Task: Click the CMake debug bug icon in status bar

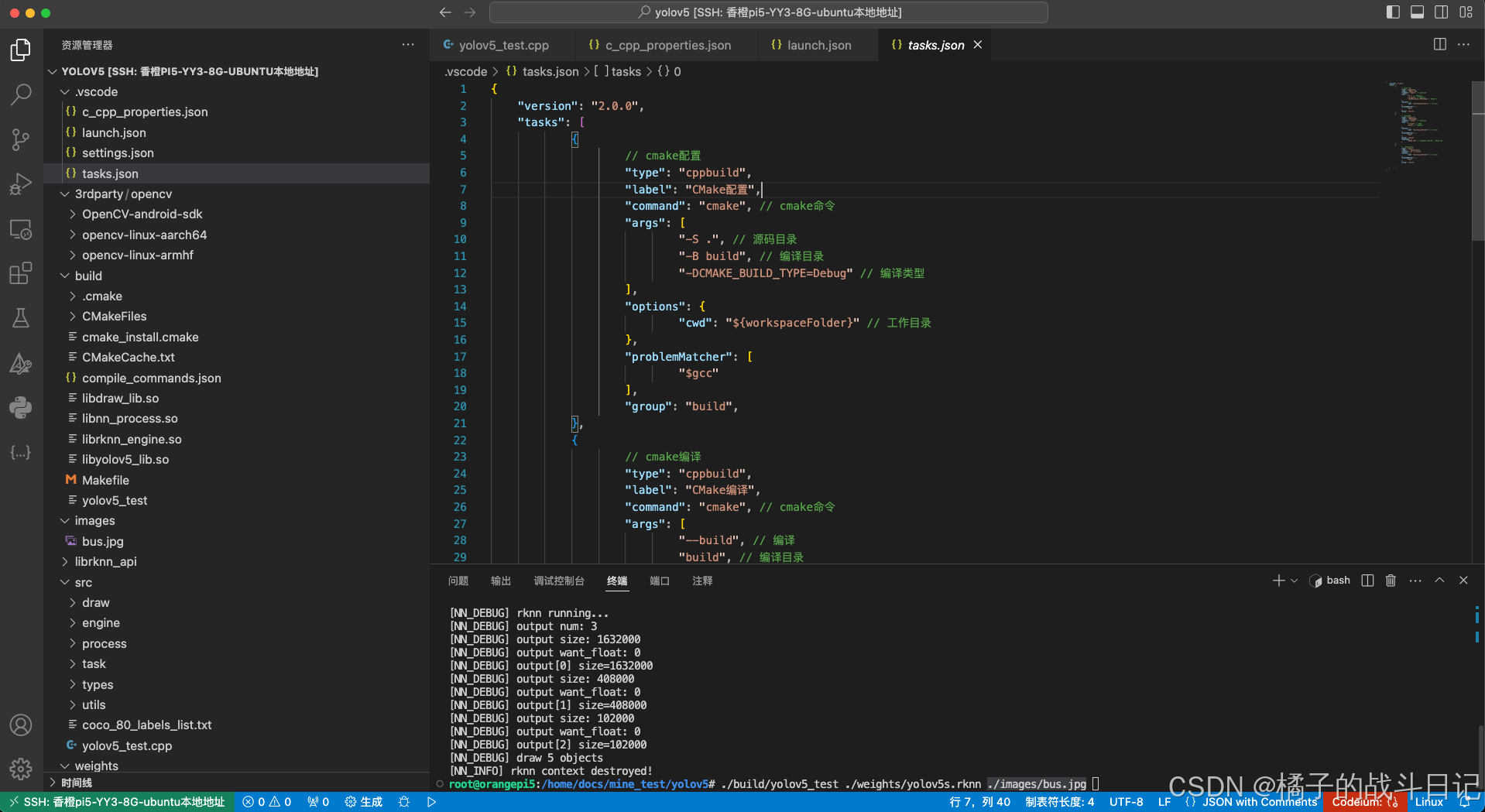Action: tap(404, 802)
